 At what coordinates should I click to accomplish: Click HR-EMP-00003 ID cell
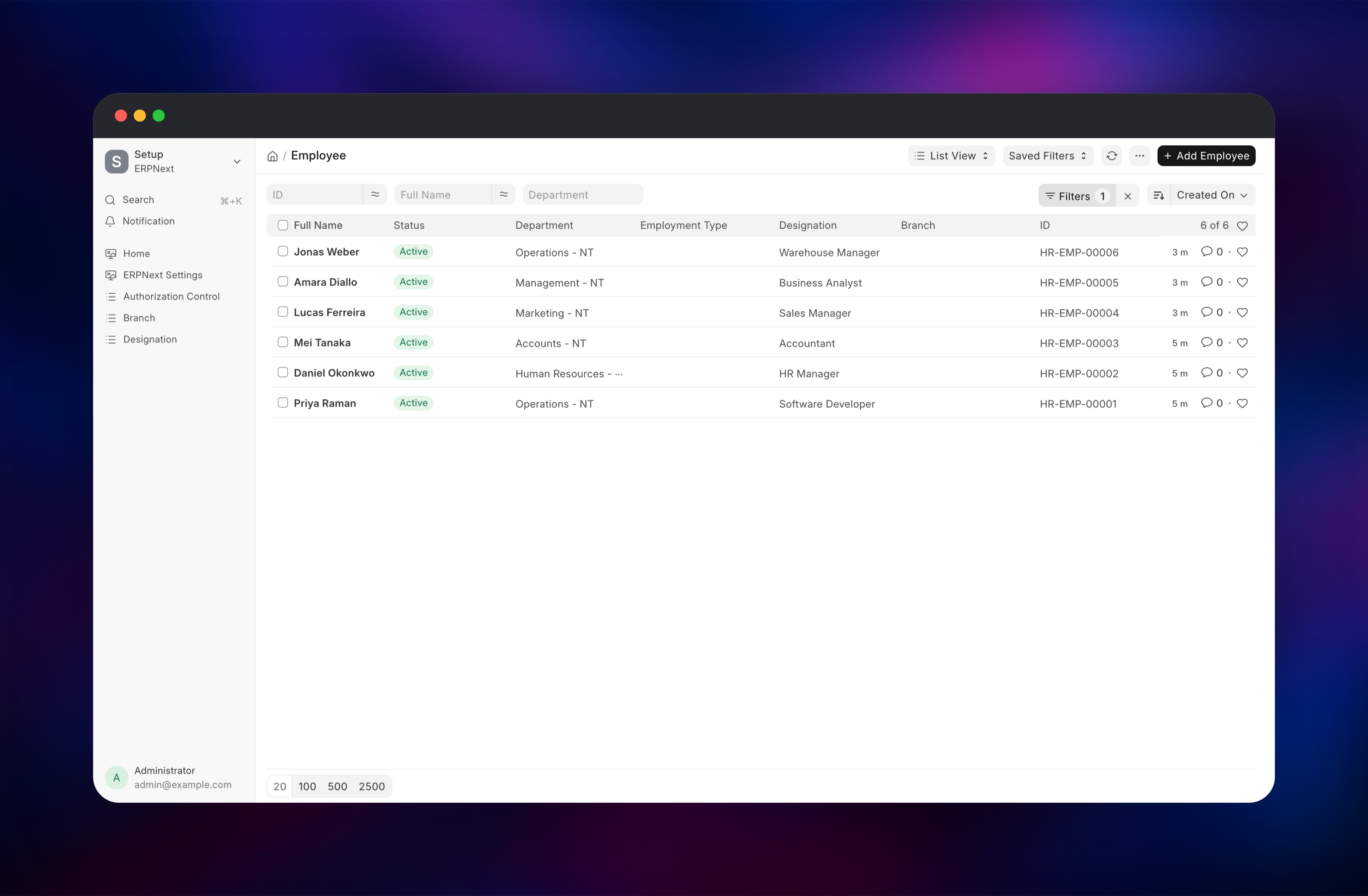pos(1079,344)
